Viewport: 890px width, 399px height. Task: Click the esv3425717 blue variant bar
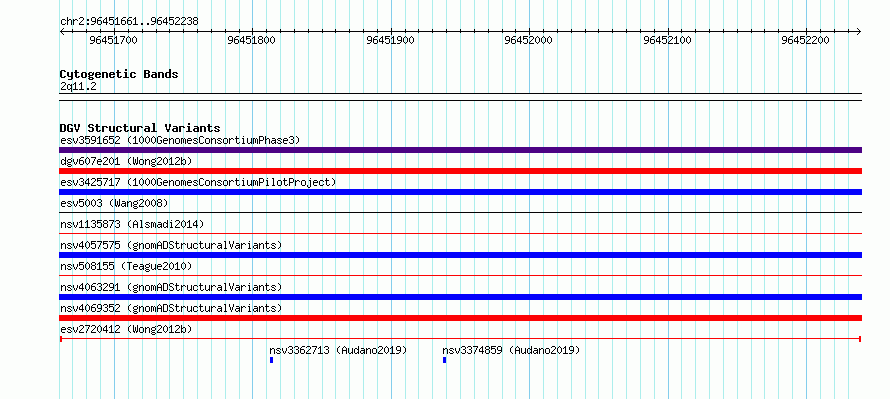(x=460, y=192)
